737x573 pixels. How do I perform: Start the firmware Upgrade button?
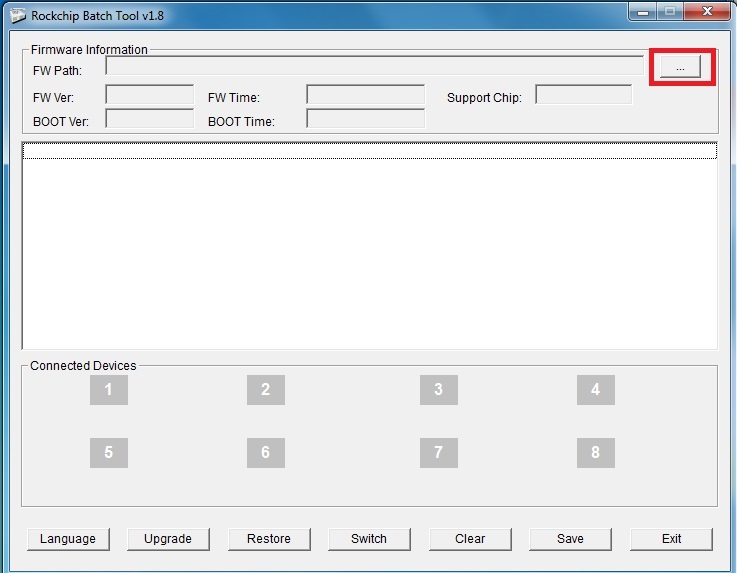[168, 539]
